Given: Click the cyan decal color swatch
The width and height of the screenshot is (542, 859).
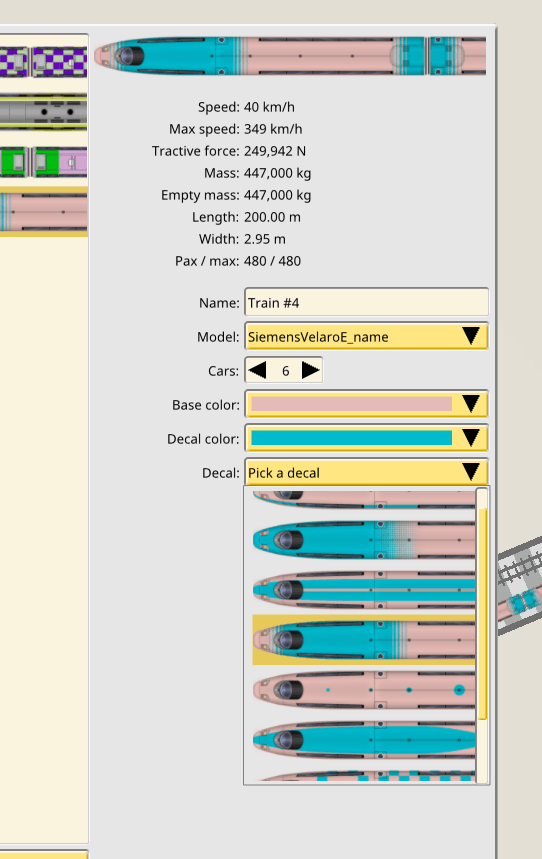Looking at the screenshot, I should coord(351,438).
